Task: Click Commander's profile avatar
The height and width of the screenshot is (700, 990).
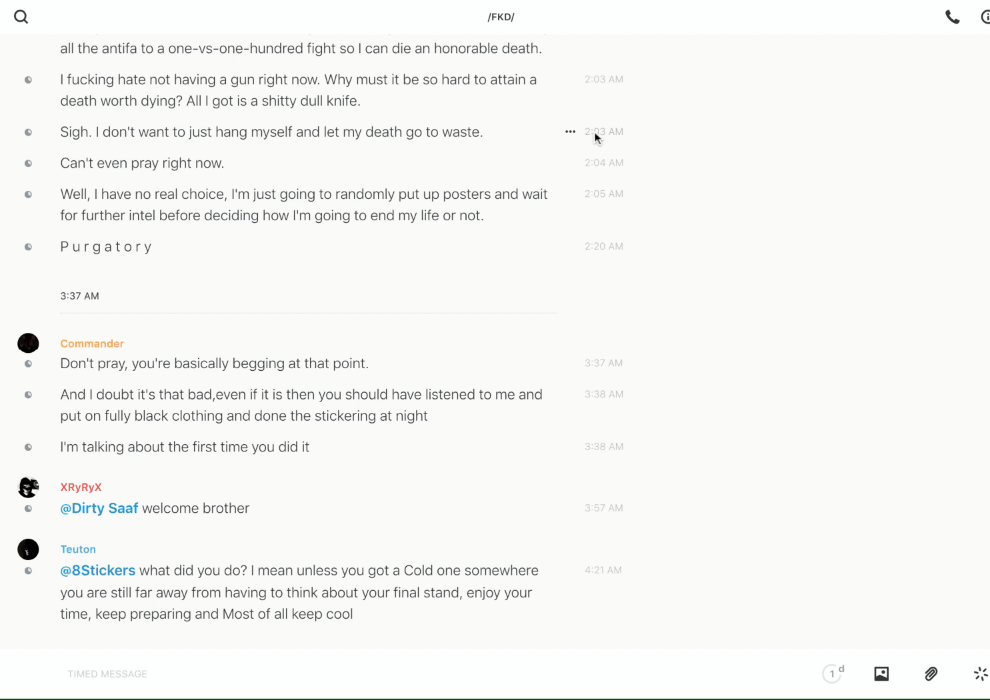Action: point(28,343)
